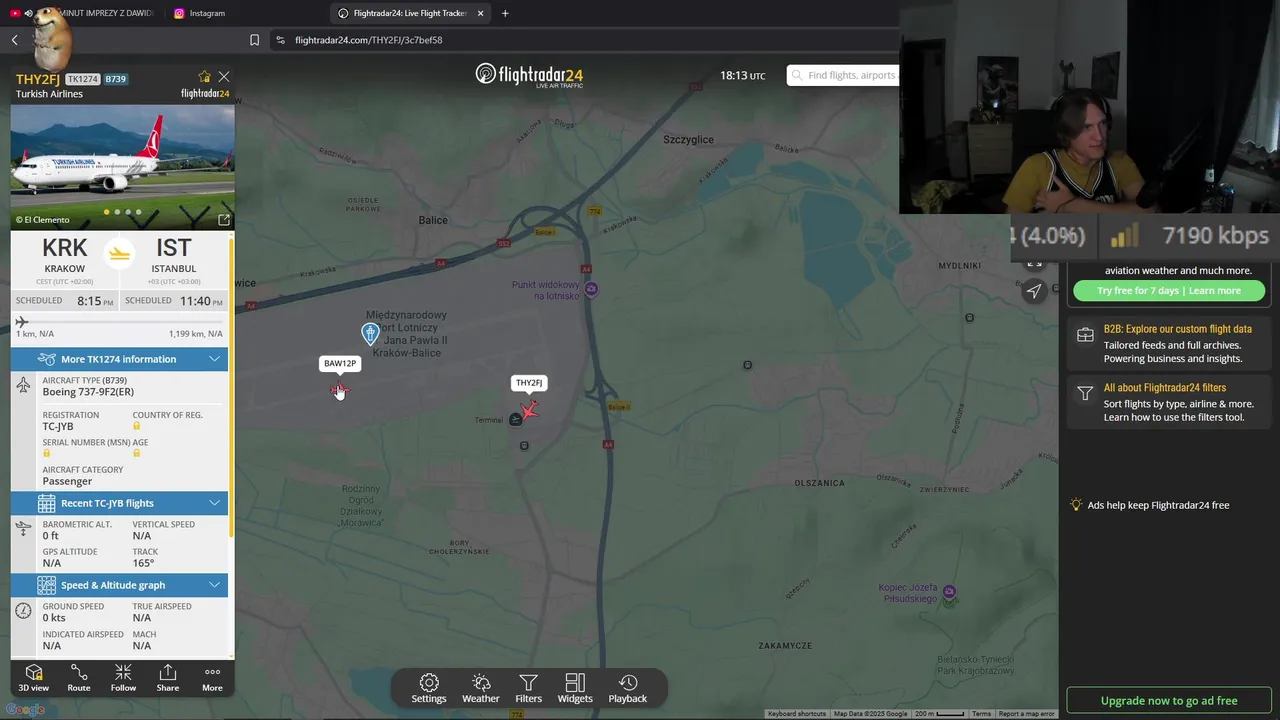Click Report a map error link
Image resolution: width=1280 pixels, height=720 pixels.
click(1026, 714)
